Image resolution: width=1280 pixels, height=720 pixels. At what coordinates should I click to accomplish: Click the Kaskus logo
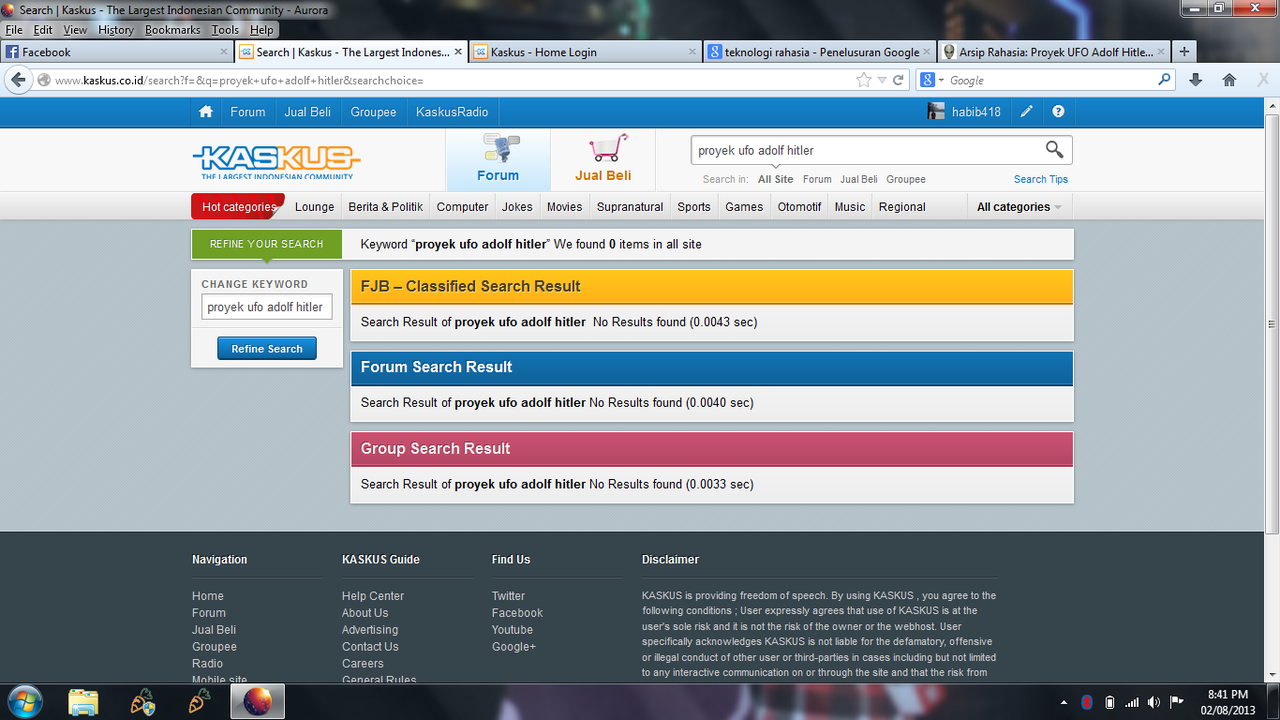276,162
